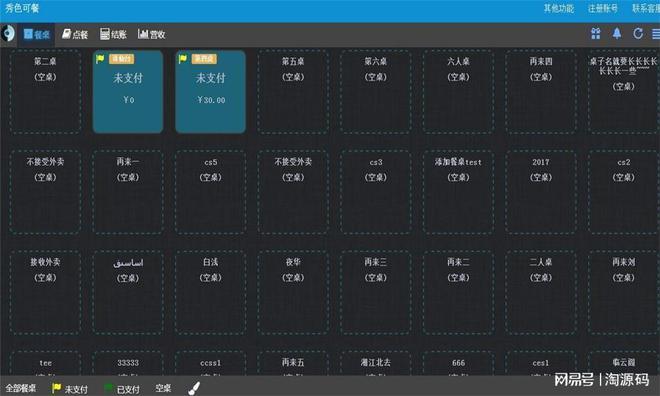Click the brush icon in the bottom bar
This screenshot has width=660, height=396.
click(x=194, y=388)
